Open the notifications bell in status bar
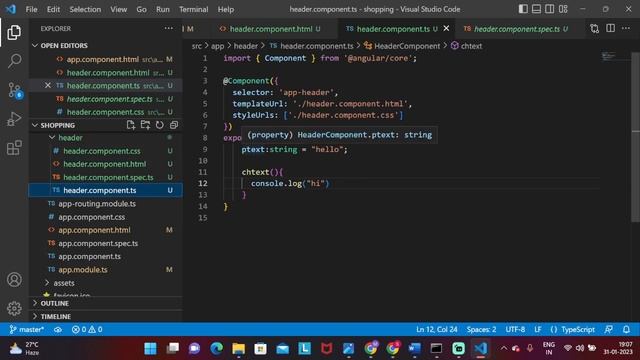Image resolution: width=640 pixels, height=360 pixels. 626,329
